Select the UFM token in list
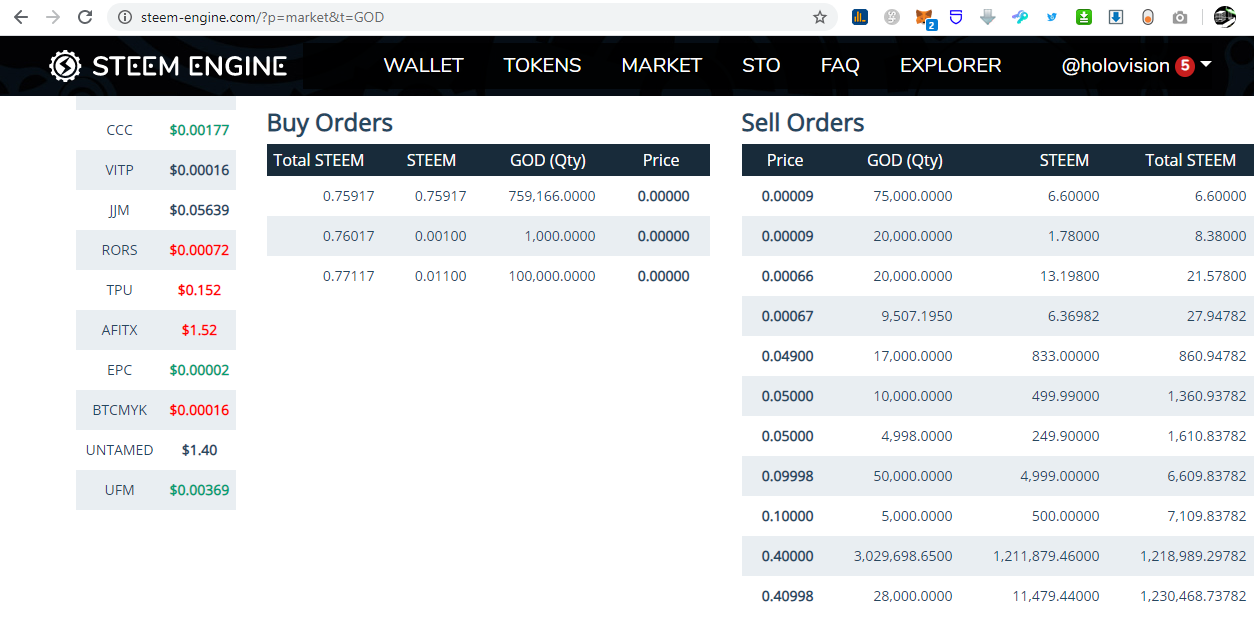 click(x=156, y=490)
